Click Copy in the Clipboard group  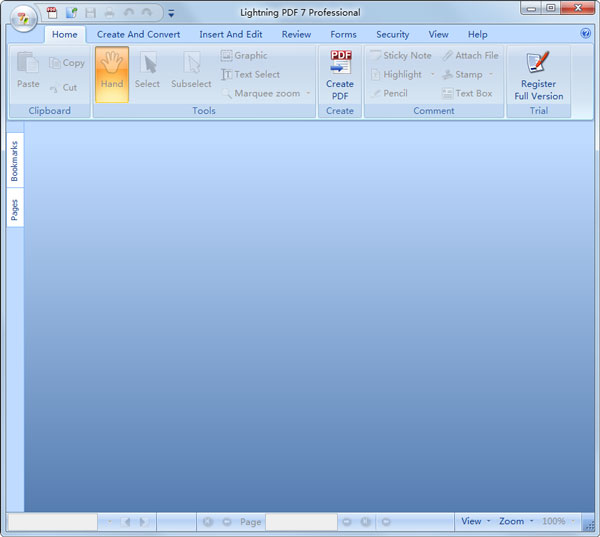click(67, 63)
